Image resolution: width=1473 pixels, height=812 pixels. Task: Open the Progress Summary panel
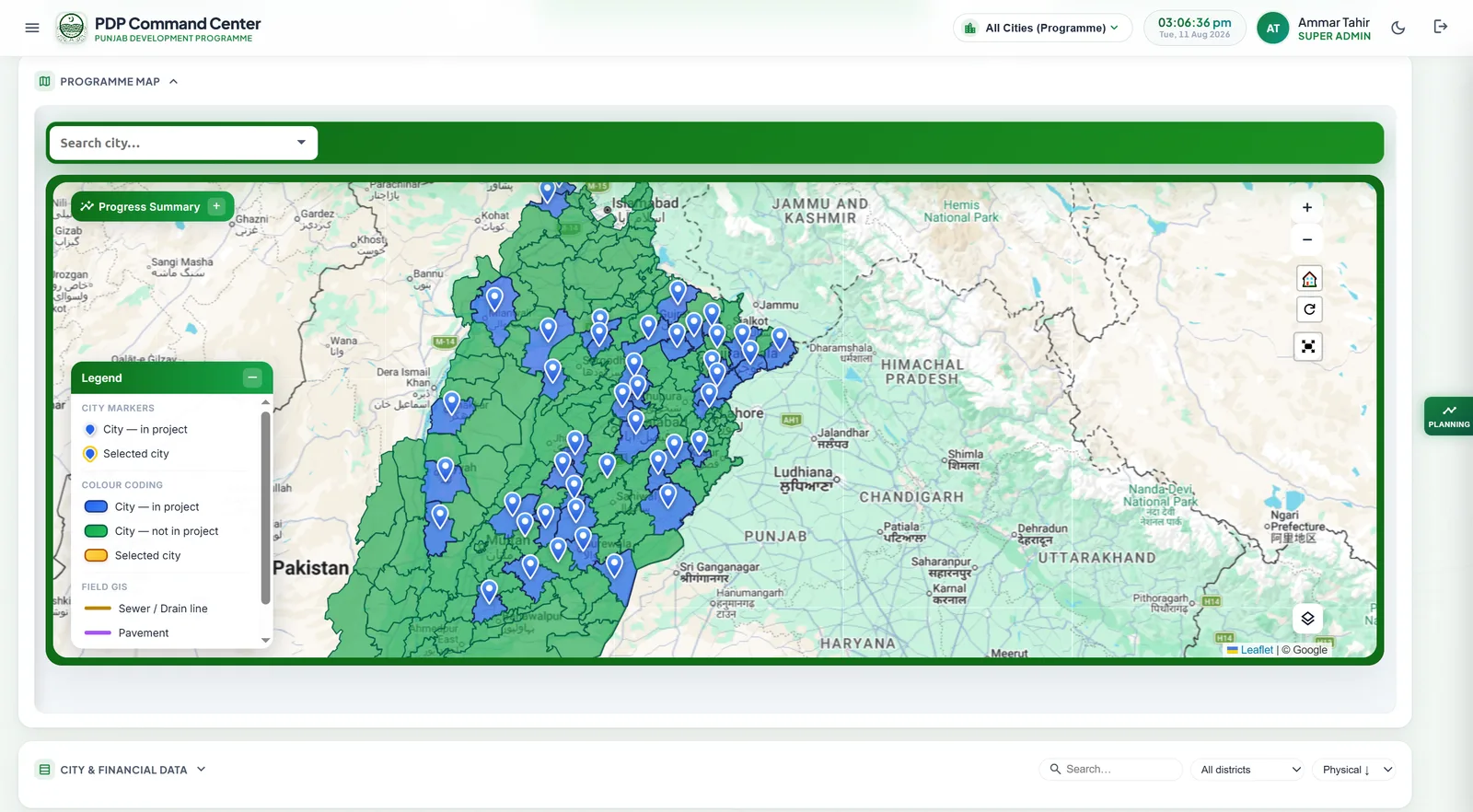(152, 206)
